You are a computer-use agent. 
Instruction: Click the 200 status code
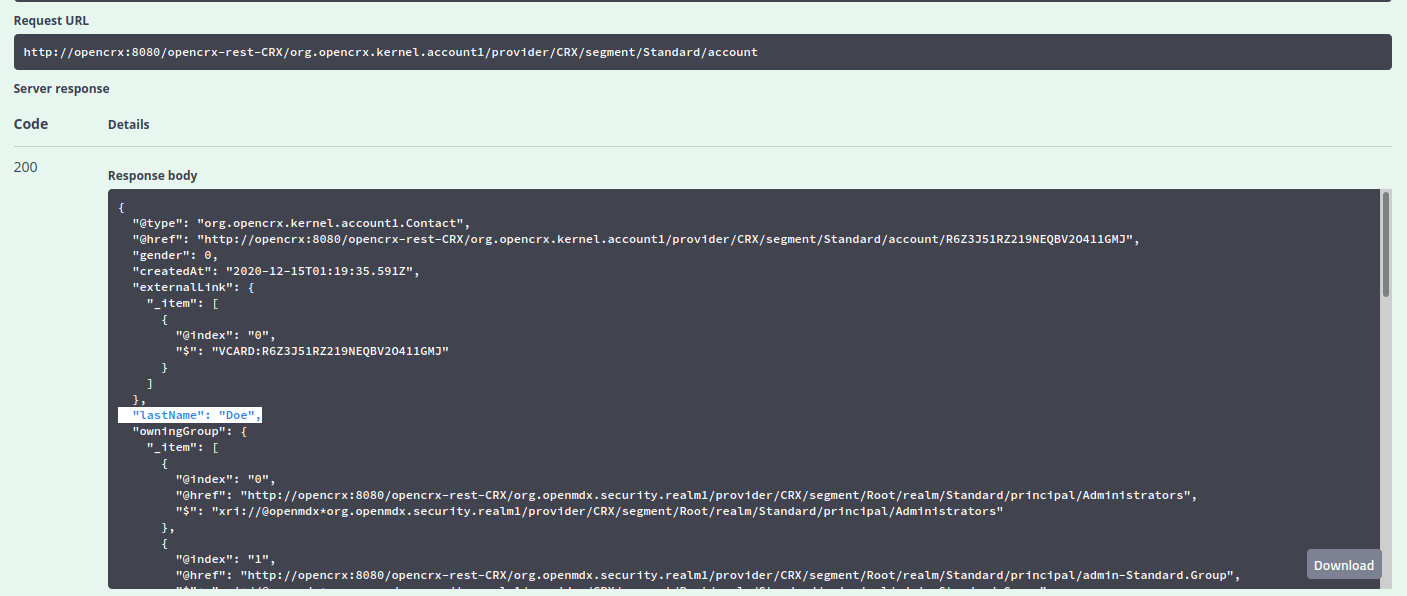[x=26, y=167]
